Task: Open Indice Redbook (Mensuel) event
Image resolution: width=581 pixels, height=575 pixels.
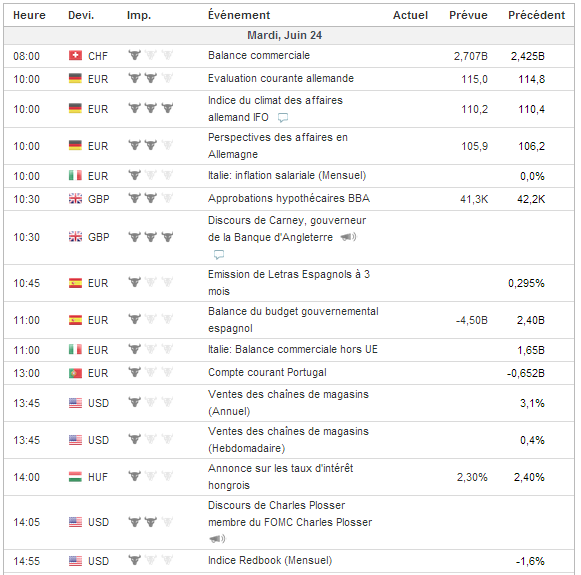Action: click(x=270, y=560)
